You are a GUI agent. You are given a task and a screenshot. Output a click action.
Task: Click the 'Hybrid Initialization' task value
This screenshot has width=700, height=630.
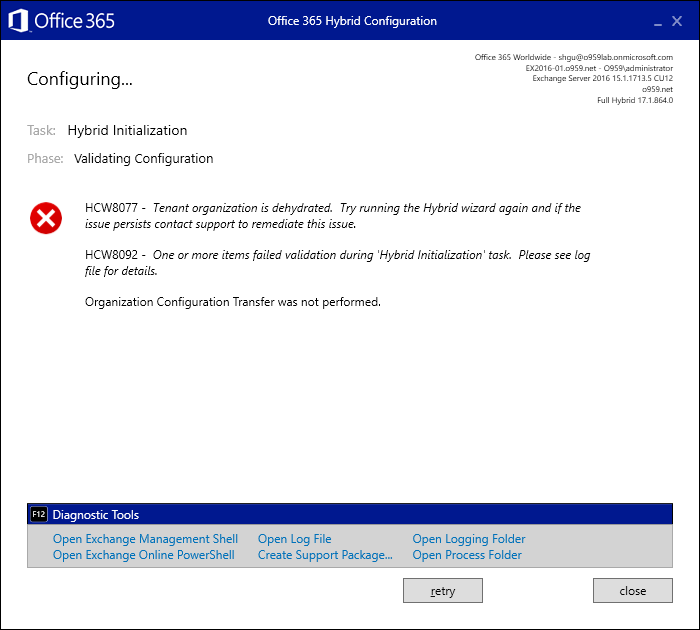(127, 130)
